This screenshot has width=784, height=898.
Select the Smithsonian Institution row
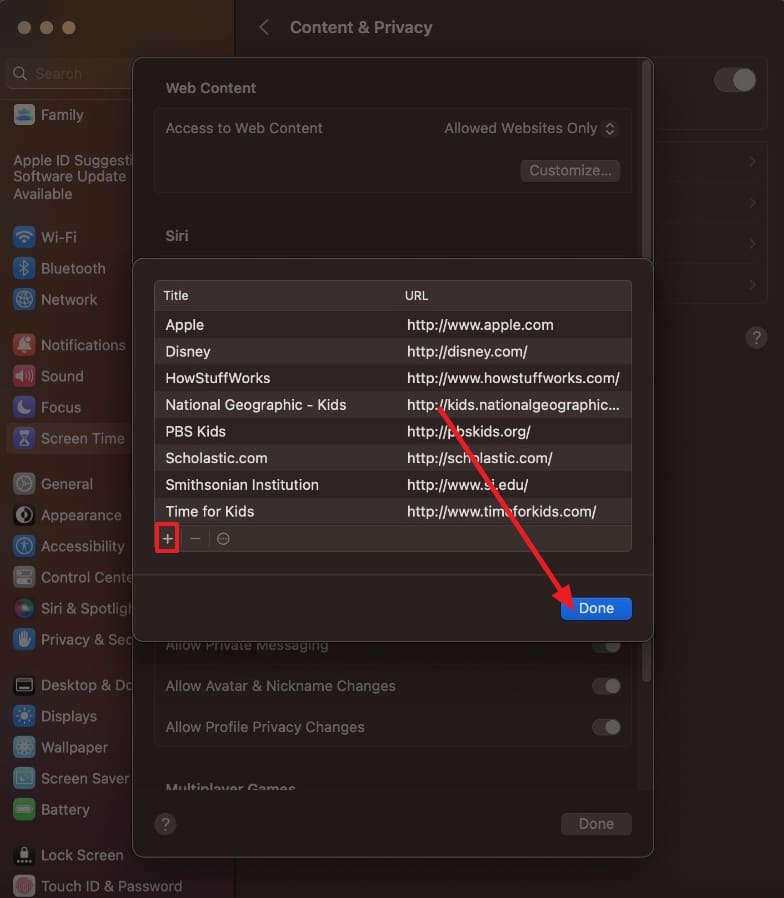pyautogui.click(x=393, y=485)
